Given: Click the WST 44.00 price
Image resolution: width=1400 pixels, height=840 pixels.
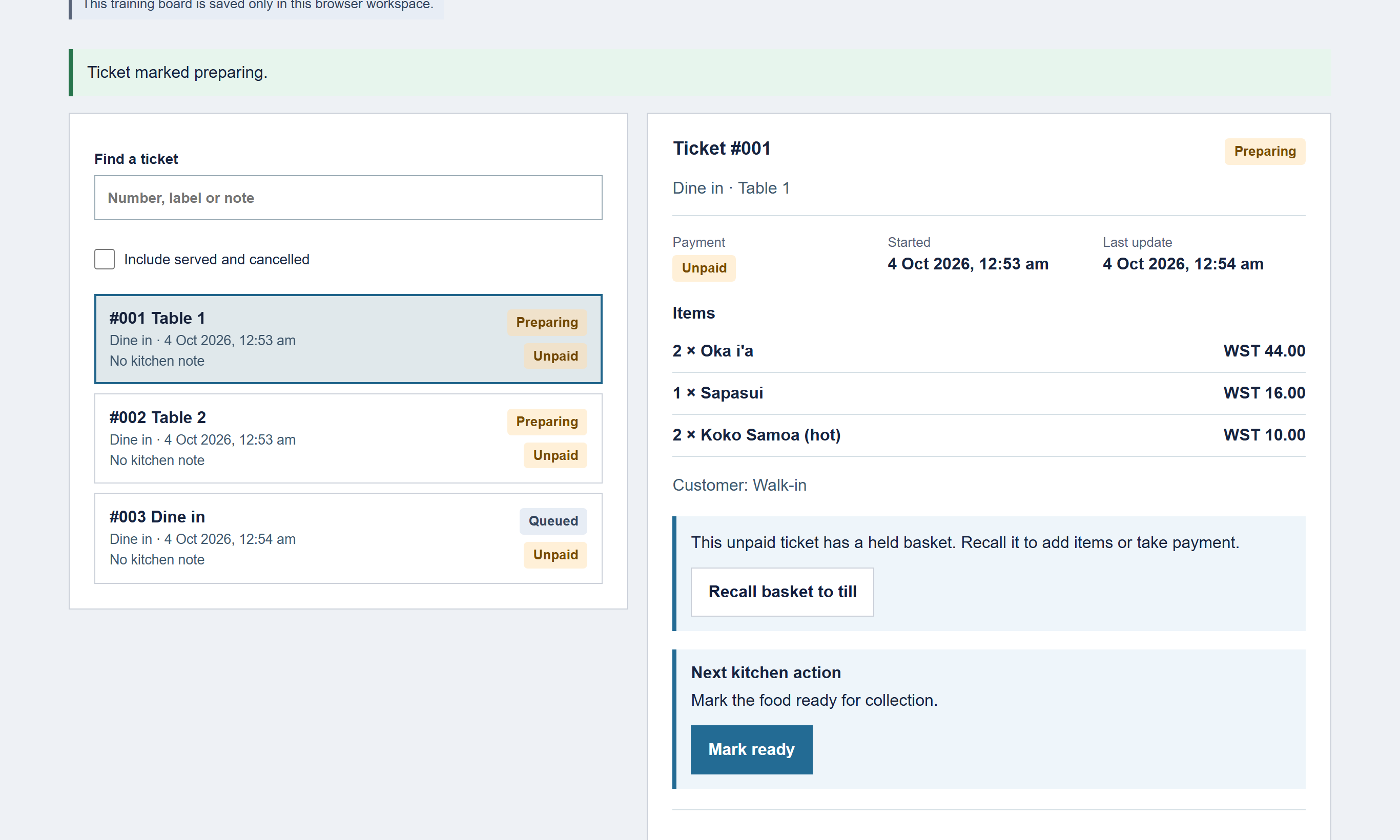Looking at the screenshot, I should click(1264, 351).
